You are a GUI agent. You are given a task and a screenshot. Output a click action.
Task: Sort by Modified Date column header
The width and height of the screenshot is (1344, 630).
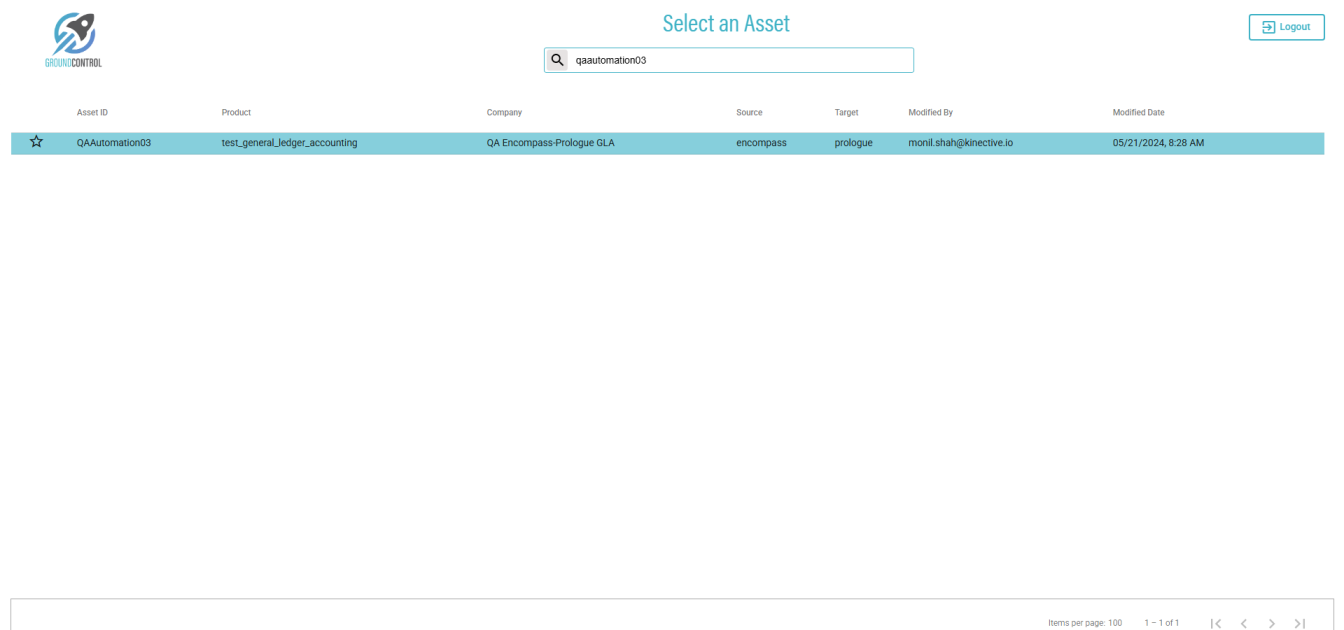pos(1138,112)
